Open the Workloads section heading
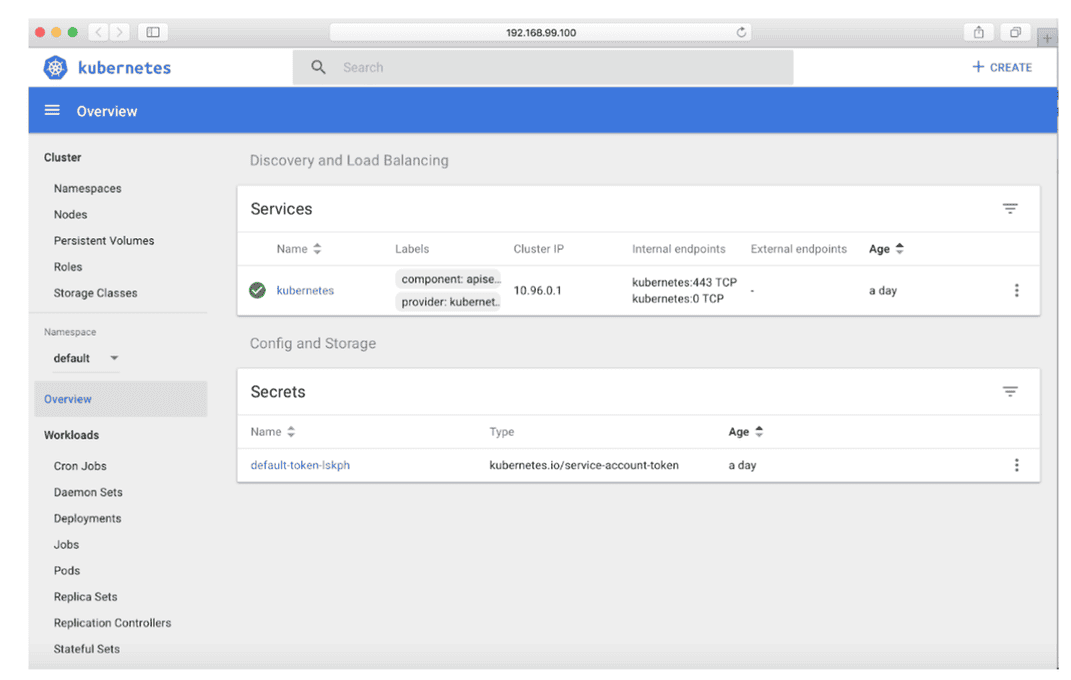The image size is (1071, 680). click(72, 435)
